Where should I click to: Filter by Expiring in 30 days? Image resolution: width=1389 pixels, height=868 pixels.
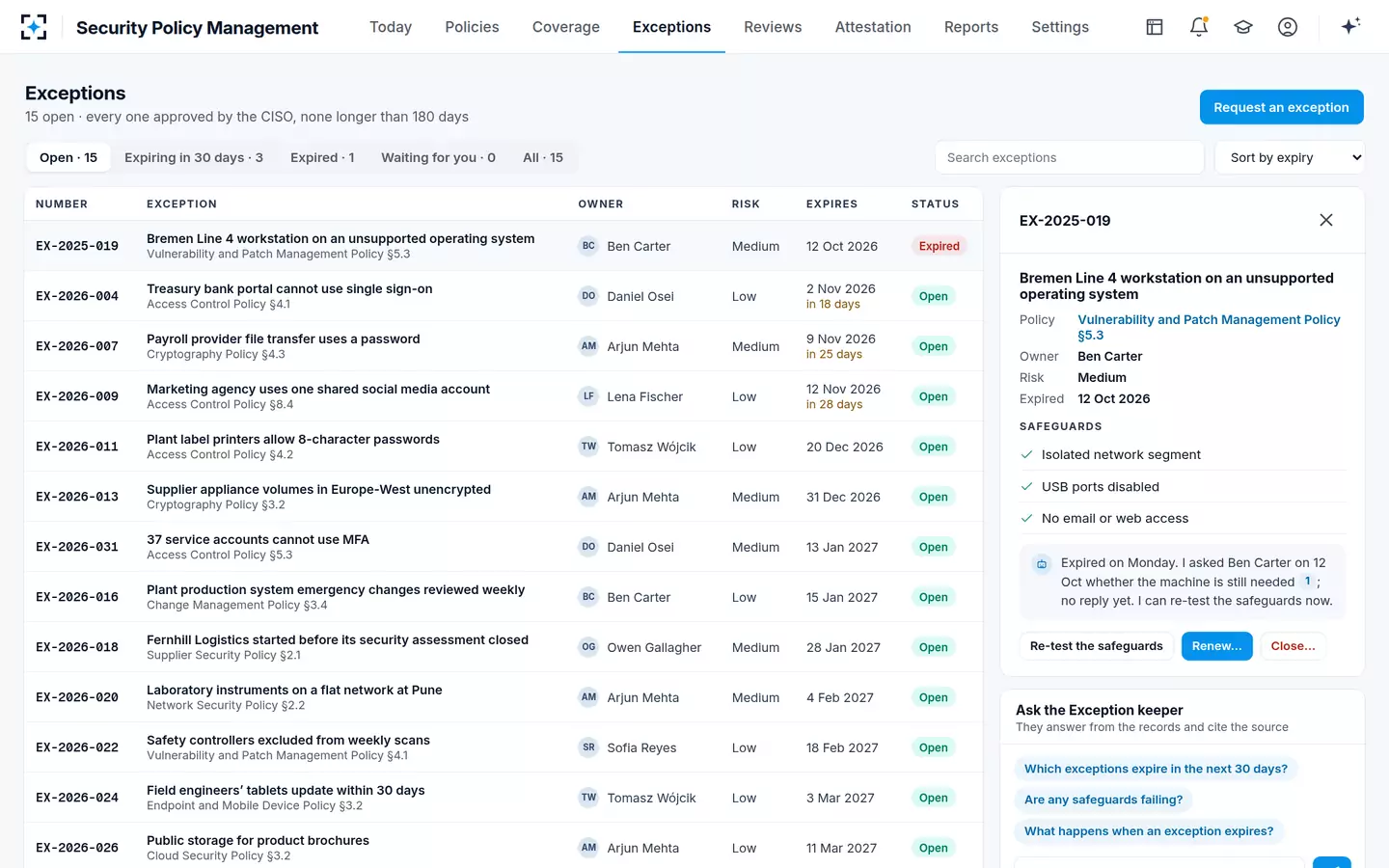194,157
